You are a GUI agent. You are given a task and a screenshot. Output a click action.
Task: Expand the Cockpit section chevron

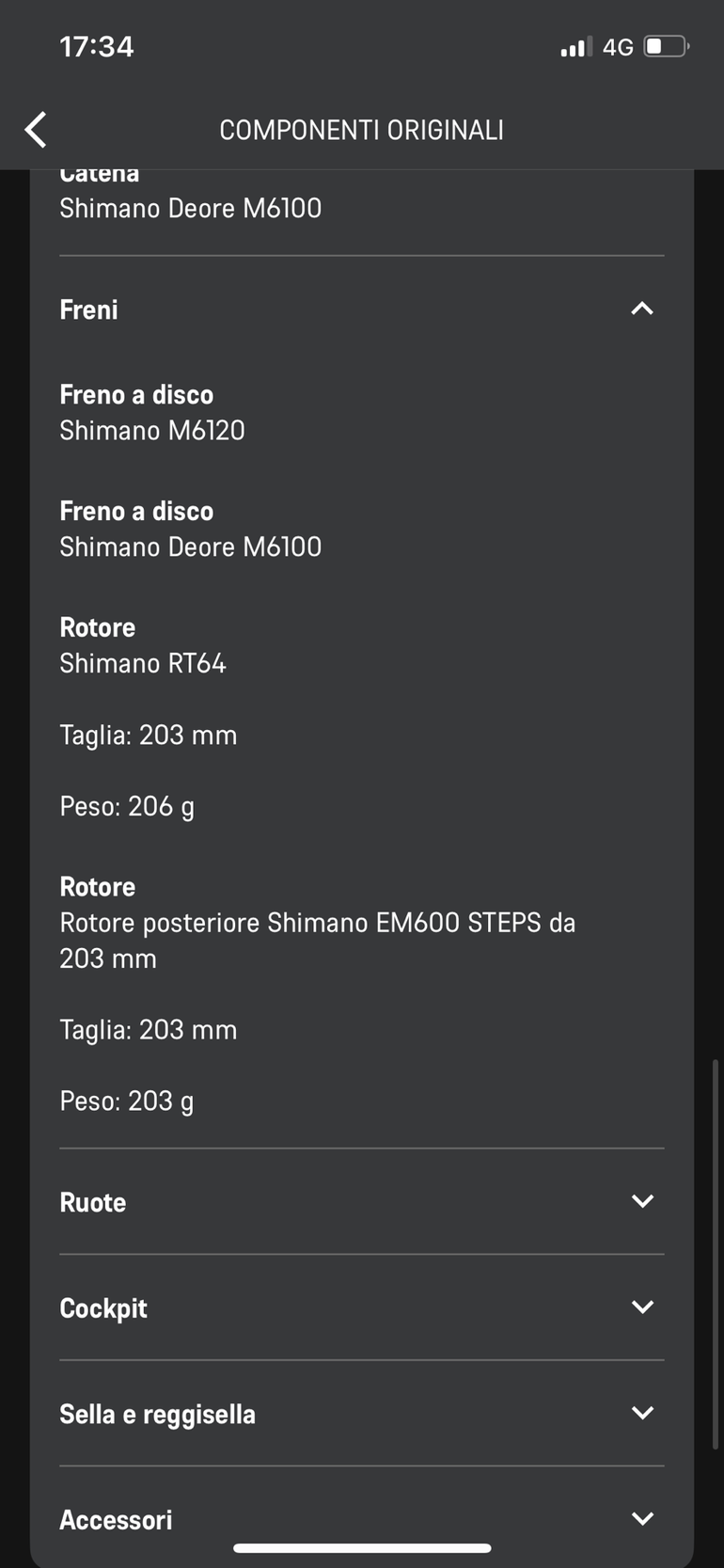[642, 1307]
